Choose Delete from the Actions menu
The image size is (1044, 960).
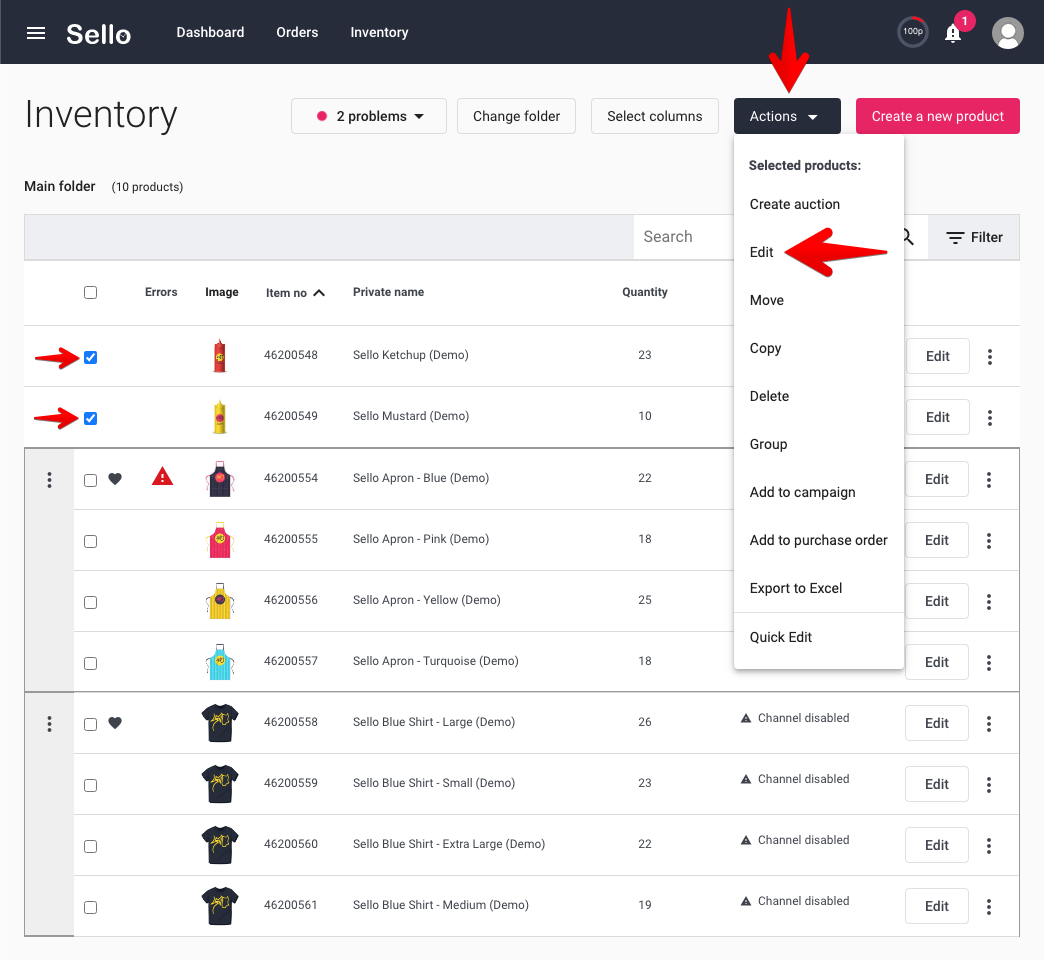pos(819,396)
